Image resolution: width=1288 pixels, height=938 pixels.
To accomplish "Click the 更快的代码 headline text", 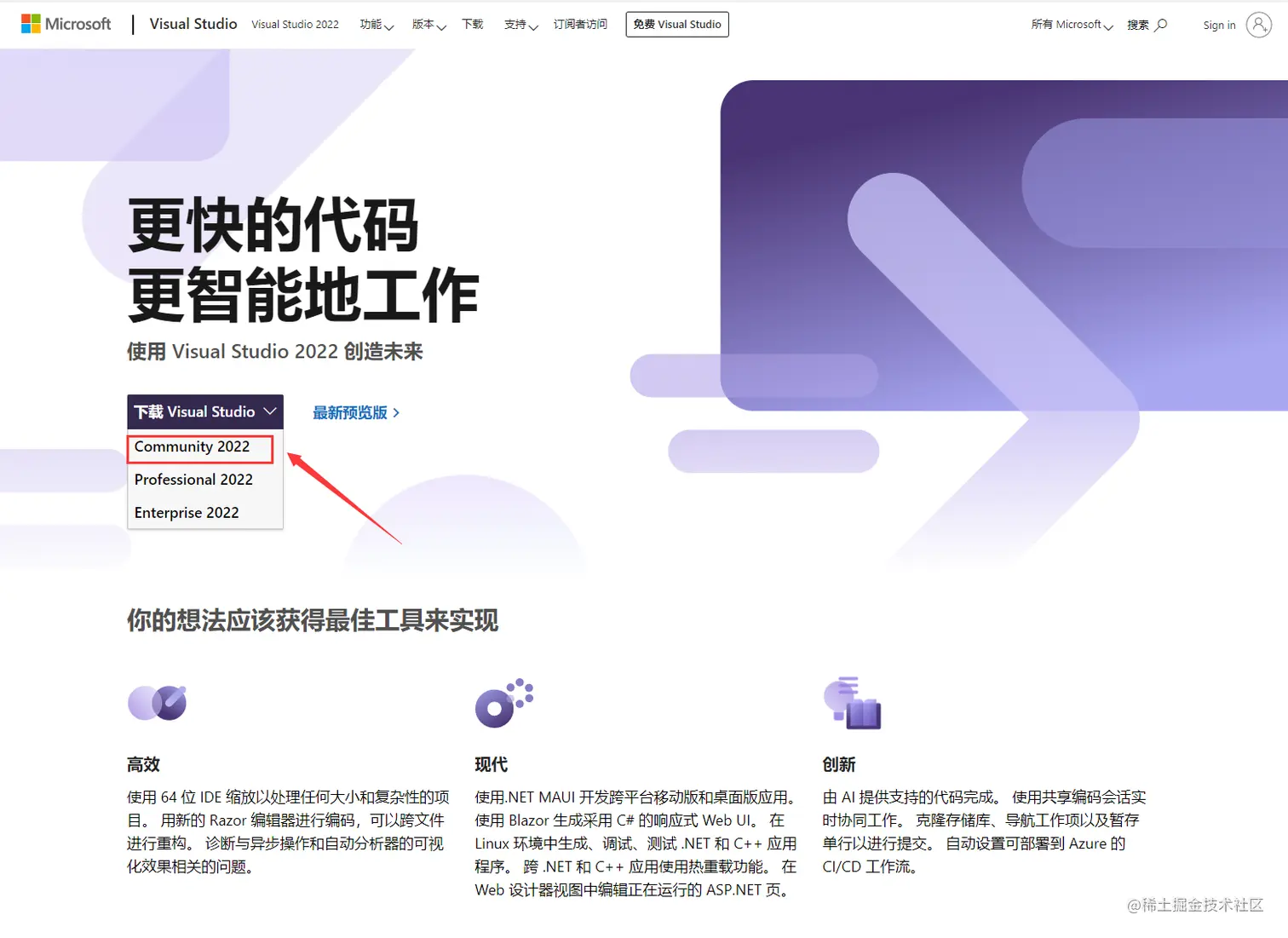I will tap(273, 225).
